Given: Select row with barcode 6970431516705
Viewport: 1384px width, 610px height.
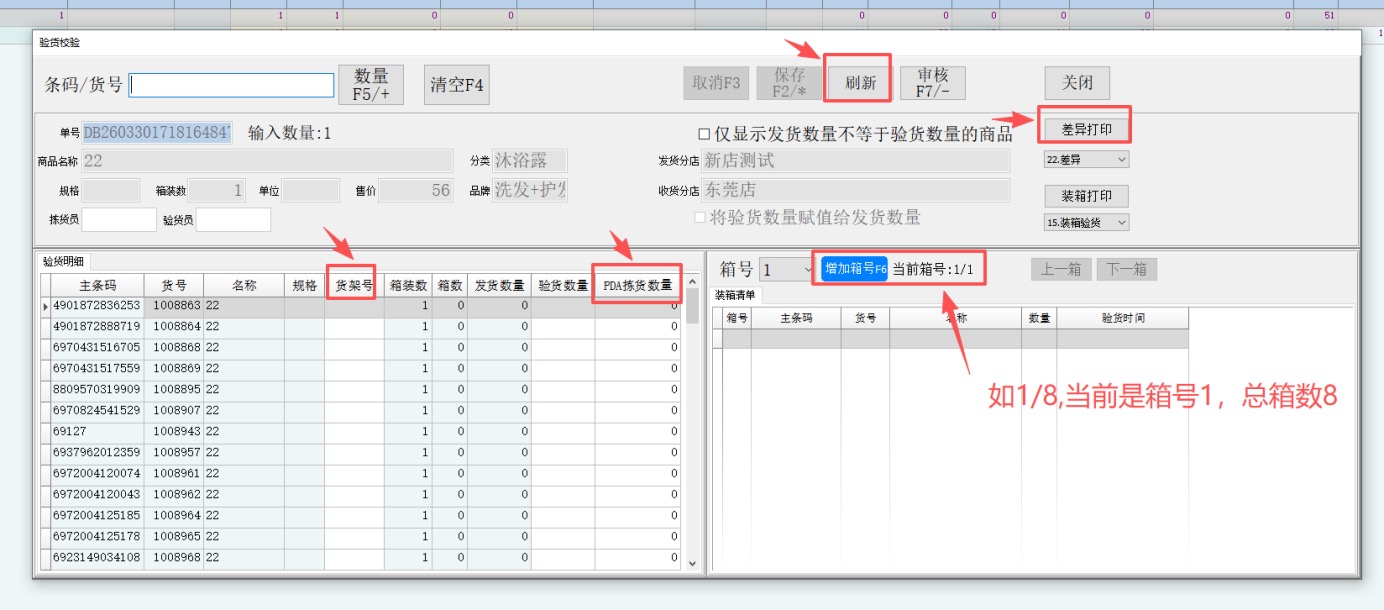Looking at the screenshot, I should click(97, 347).
